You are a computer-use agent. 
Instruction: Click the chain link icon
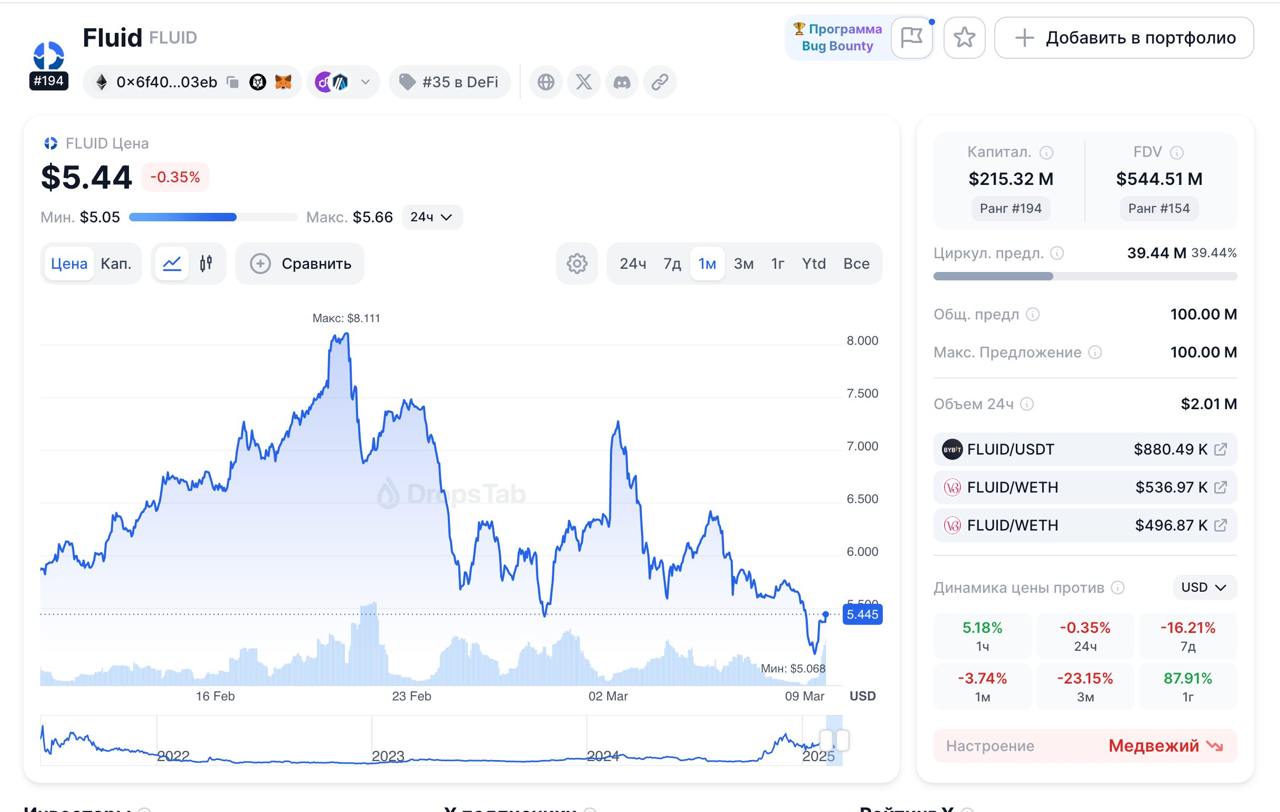coord(660,82)
